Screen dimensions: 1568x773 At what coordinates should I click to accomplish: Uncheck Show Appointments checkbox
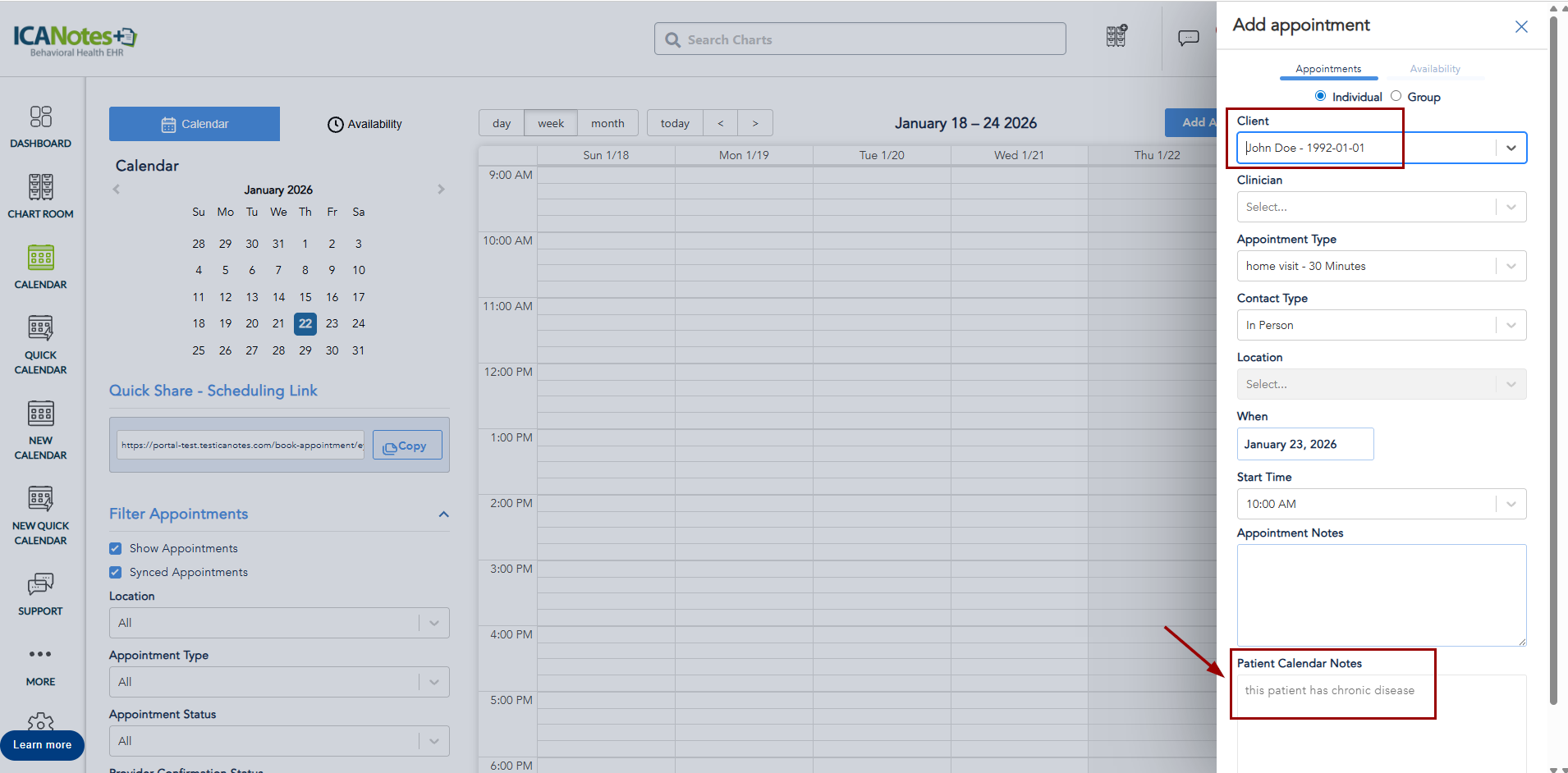tap(116, 548)
